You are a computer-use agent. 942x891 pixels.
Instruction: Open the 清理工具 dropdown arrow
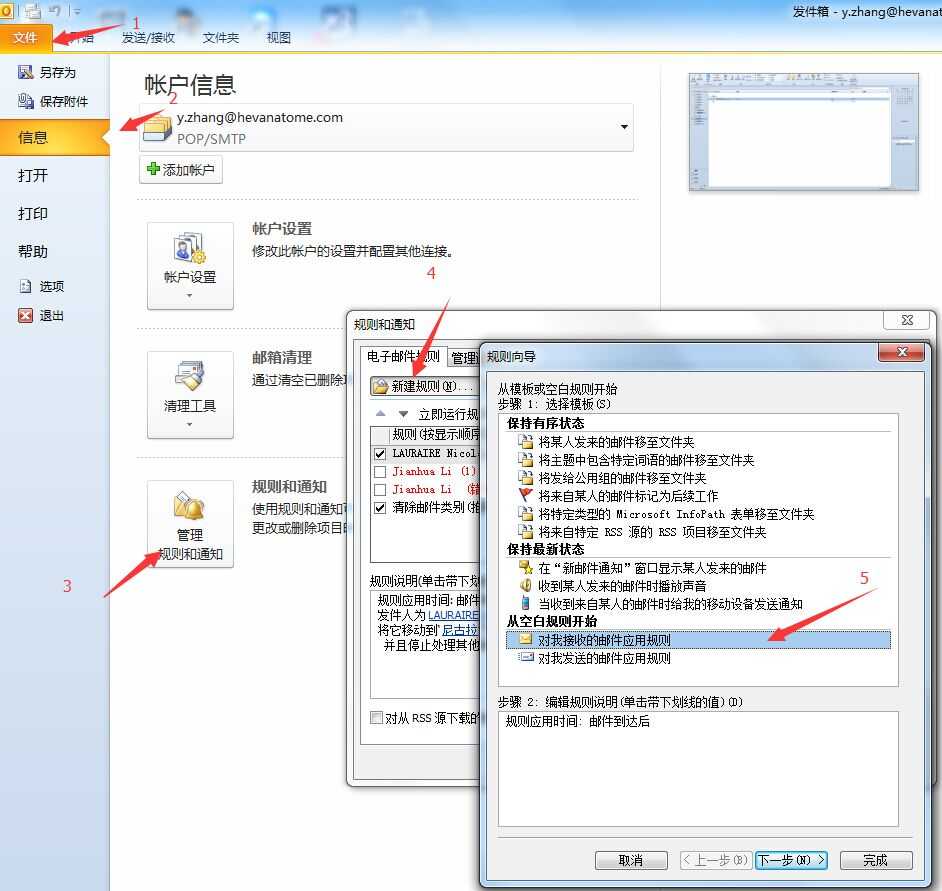pyautogui.click(x=189, y=424)
